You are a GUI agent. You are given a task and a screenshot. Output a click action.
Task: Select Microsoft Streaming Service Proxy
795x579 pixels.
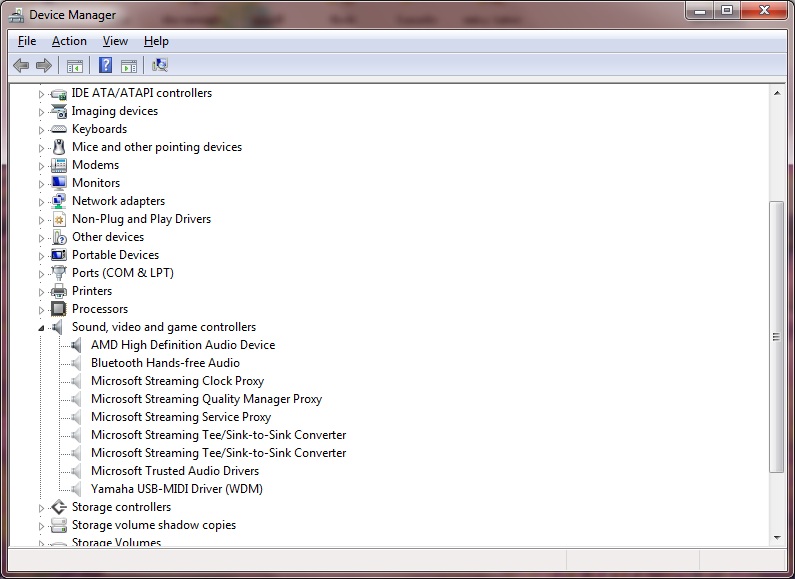[181, 417]
